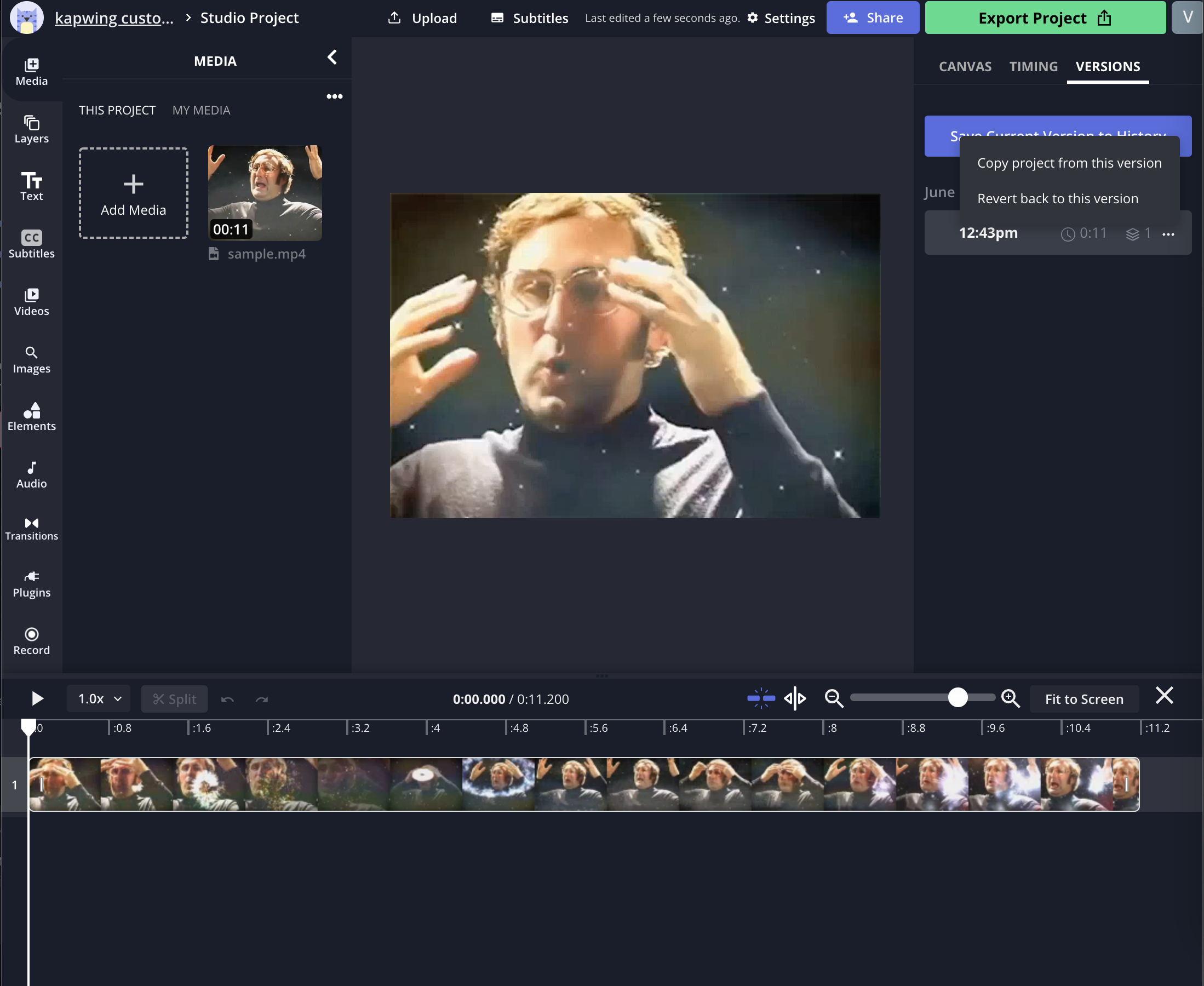Open the Record sidebar panel
Screen dimensions: 1204x986
click(31, 641)
